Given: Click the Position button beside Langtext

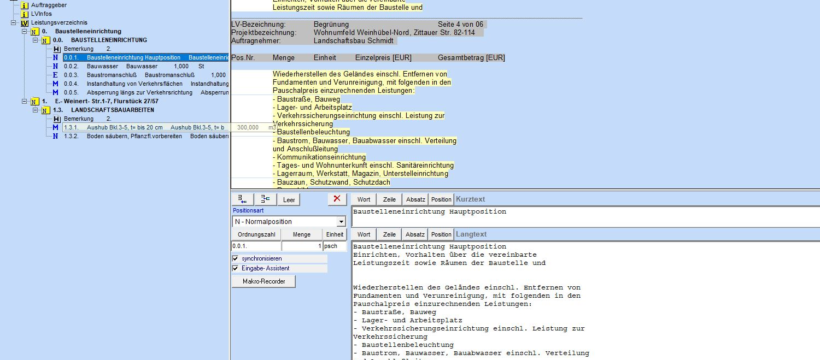Looking at the screenshot, I should pos(441,234).
